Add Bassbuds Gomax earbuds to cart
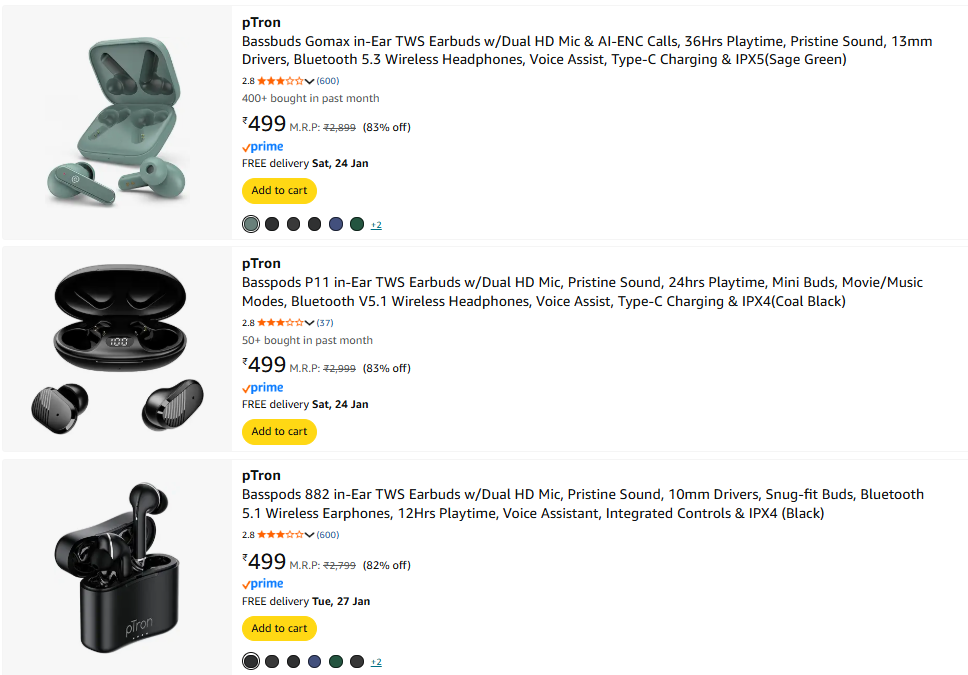Screen dimensions: 968x675 tap(279, 191)
